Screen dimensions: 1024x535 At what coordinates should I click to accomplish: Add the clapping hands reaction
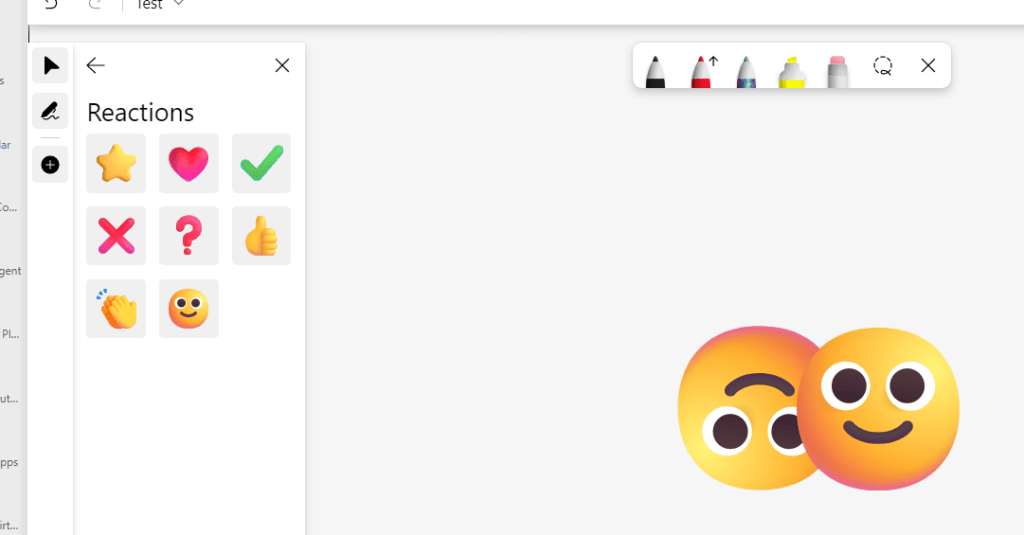click(116, 308)
